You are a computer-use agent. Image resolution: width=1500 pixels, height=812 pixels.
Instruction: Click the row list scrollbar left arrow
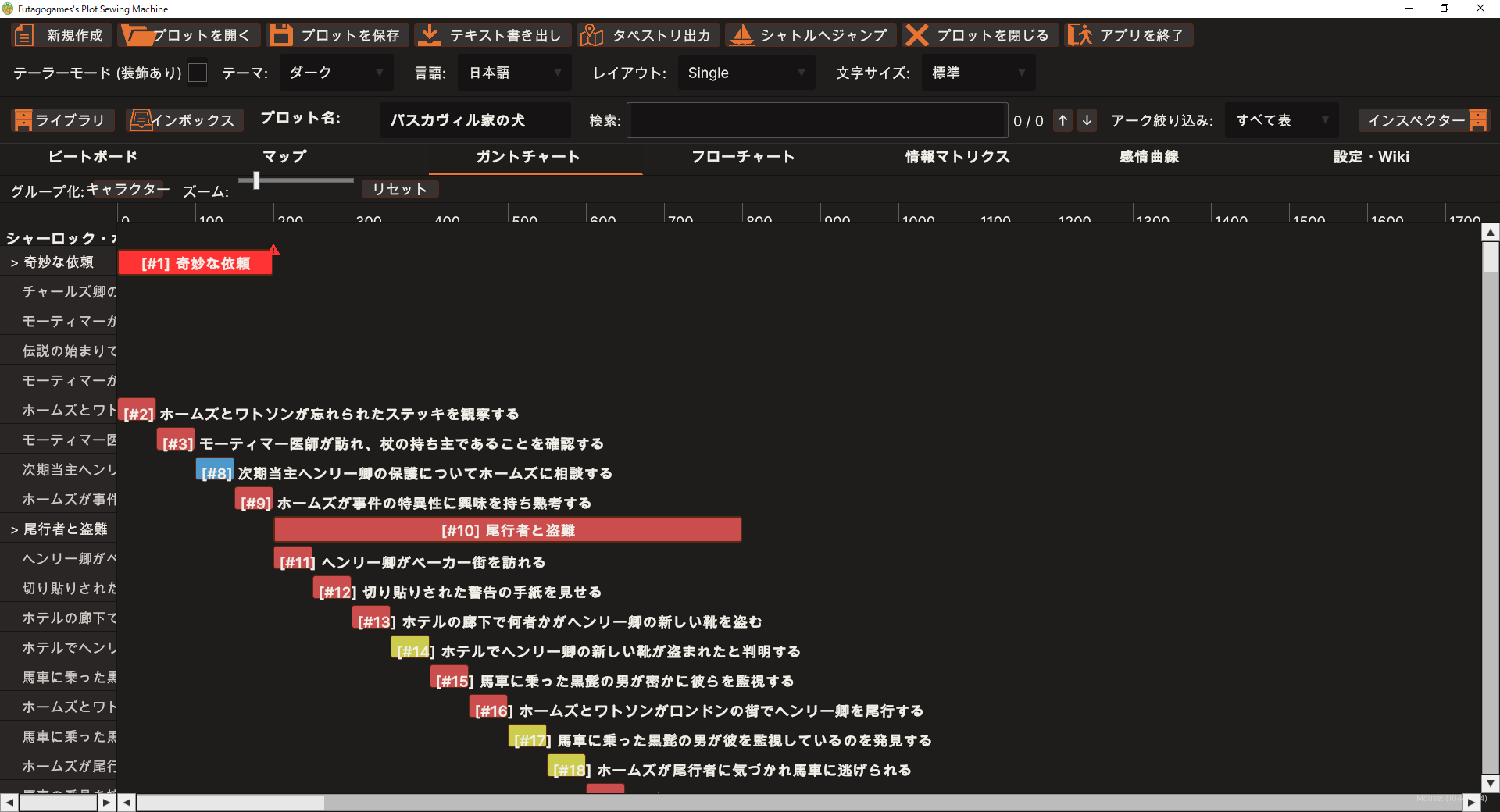[x=9, y=803]
